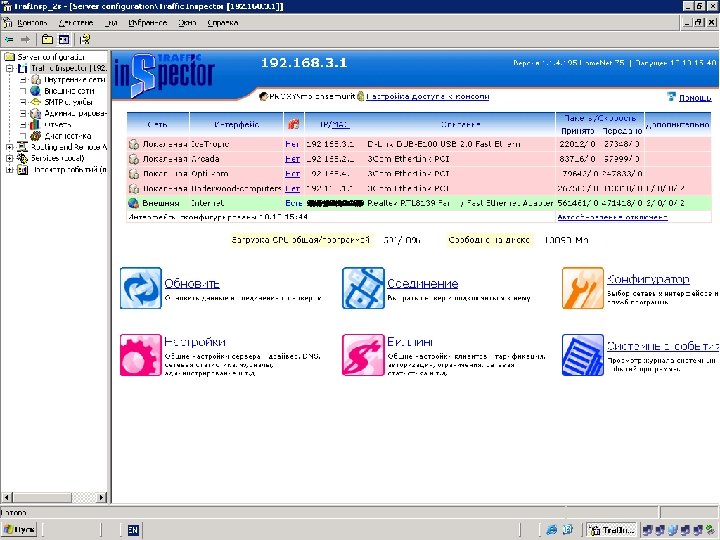This screenshot has width=720, height=540.
Task: Open the Окно menu
Action: [x=187, y=22]
